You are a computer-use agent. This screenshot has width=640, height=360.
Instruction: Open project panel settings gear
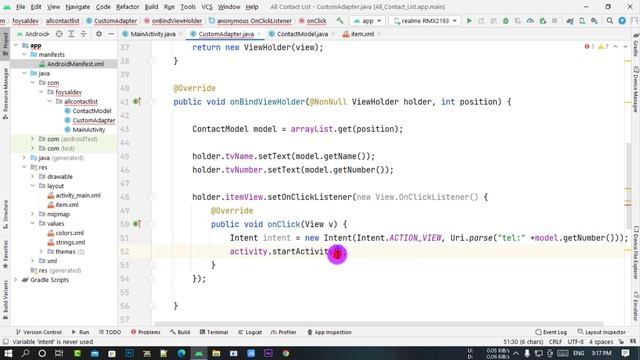point(99,34)
